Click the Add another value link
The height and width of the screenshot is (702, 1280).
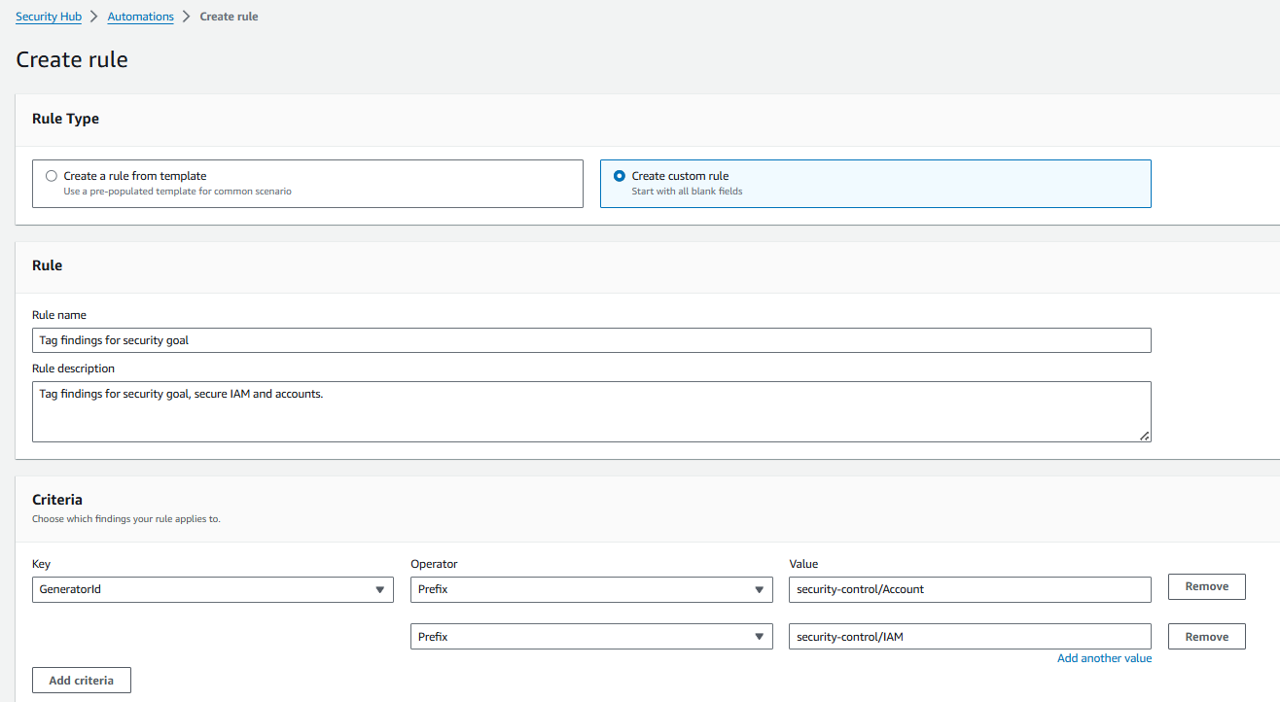click(1104, 659)
